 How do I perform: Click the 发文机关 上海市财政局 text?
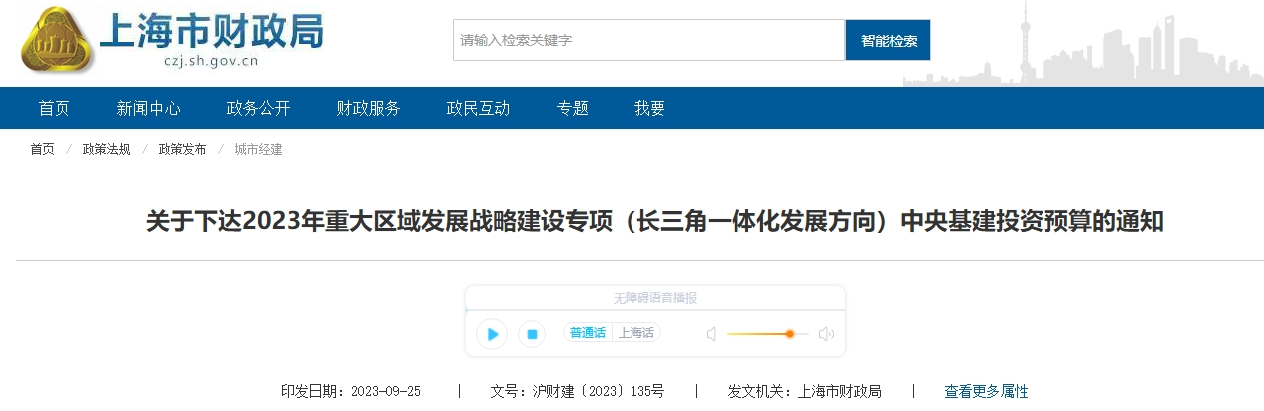(x=805, y=391)
